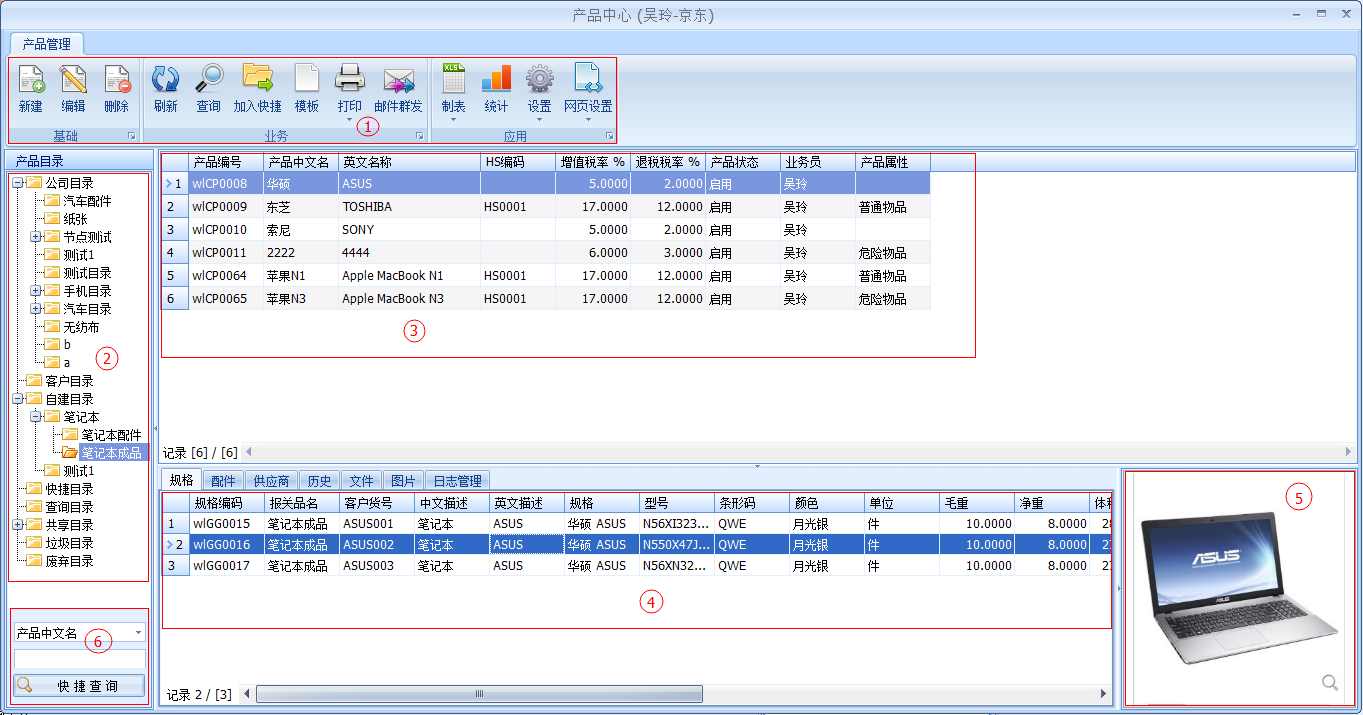Select spec row wlGG0017
Screen dimensions: 1363x715
click(x=637, y=566)
